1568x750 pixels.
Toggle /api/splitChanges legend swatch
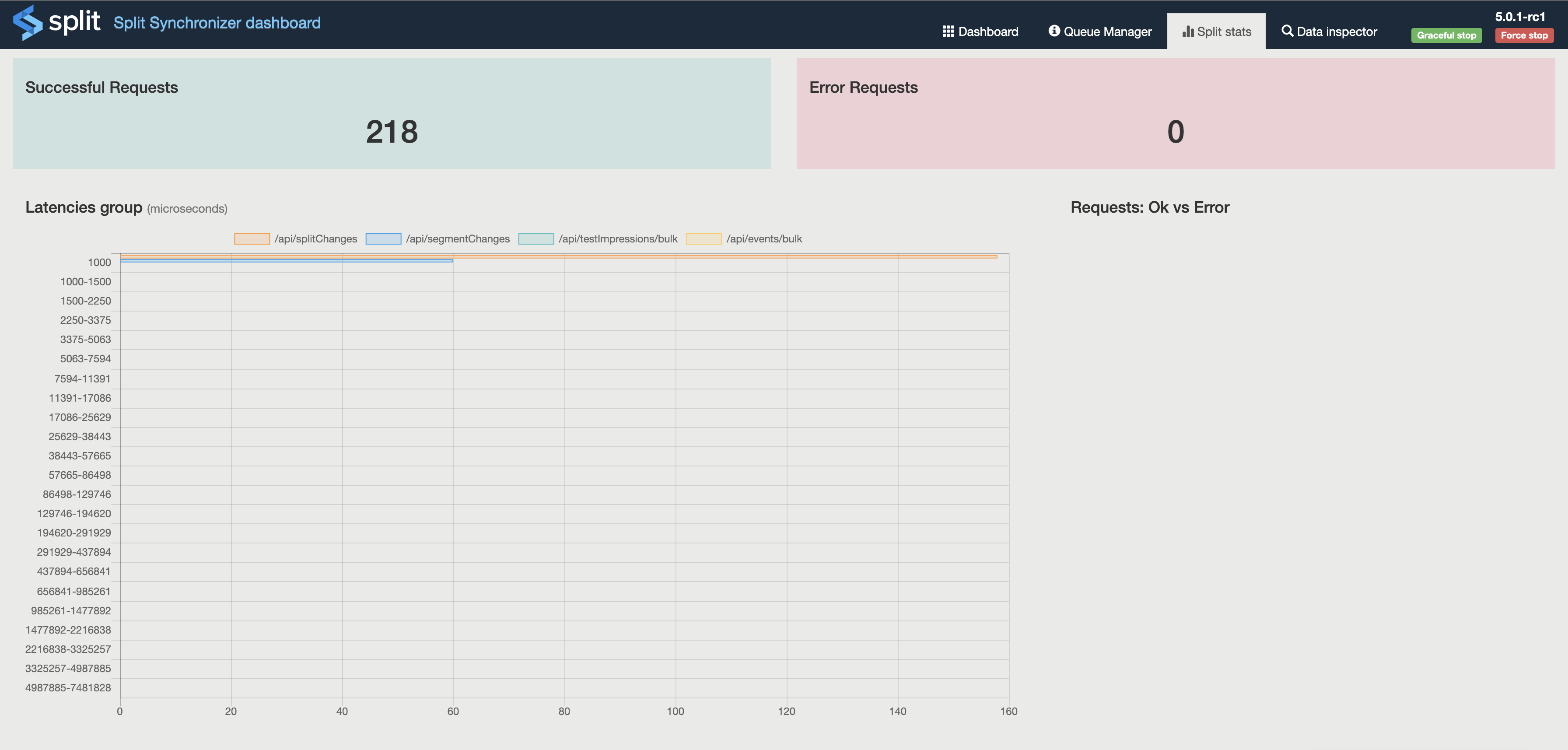(x=252, y=238)
